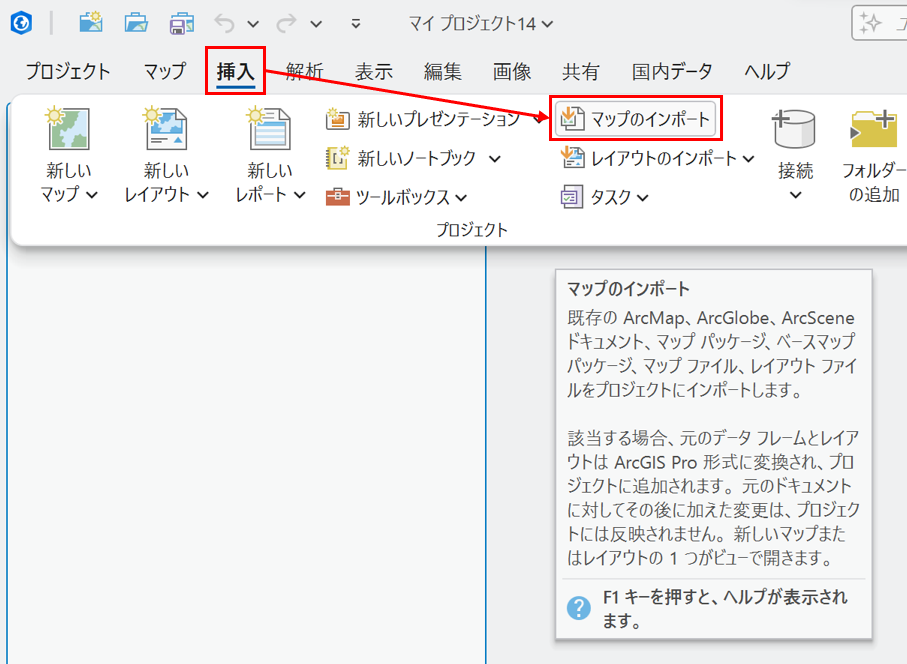
Task: Open the redo history dropdown arrow
Action: tap(316, 24)
